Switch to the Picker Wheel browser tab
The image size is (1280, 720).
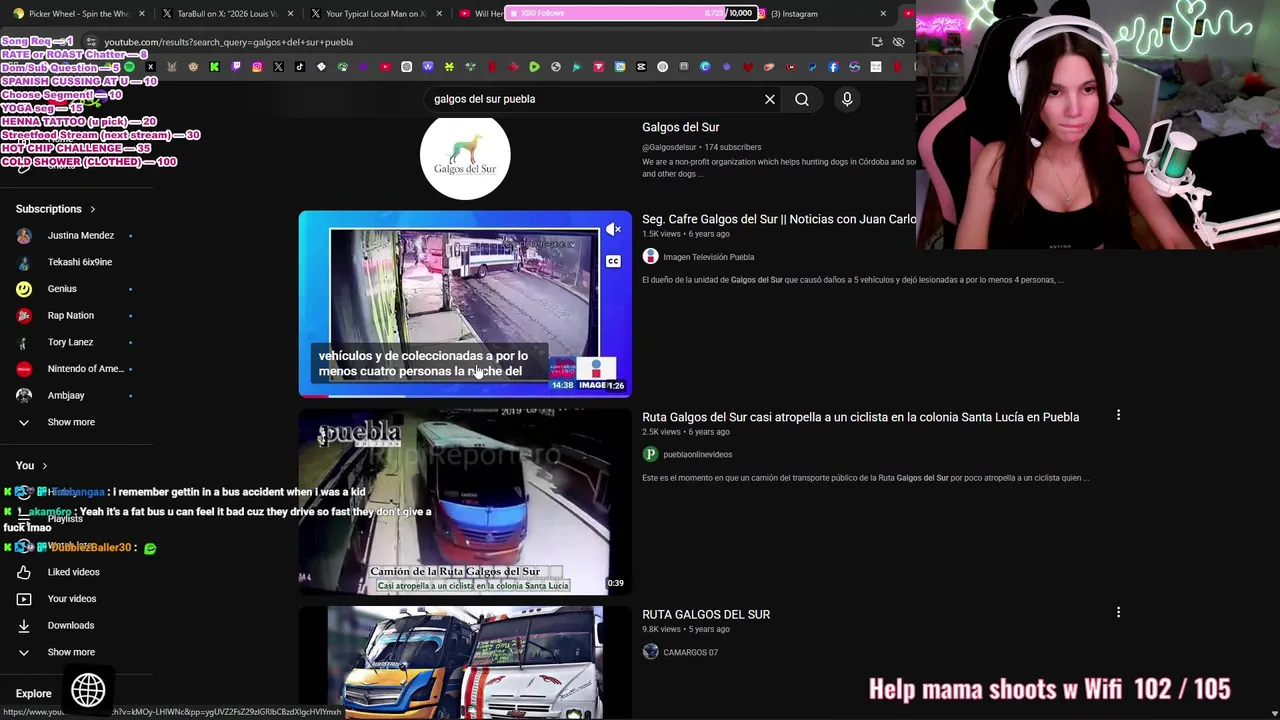[x=78, y=14]
